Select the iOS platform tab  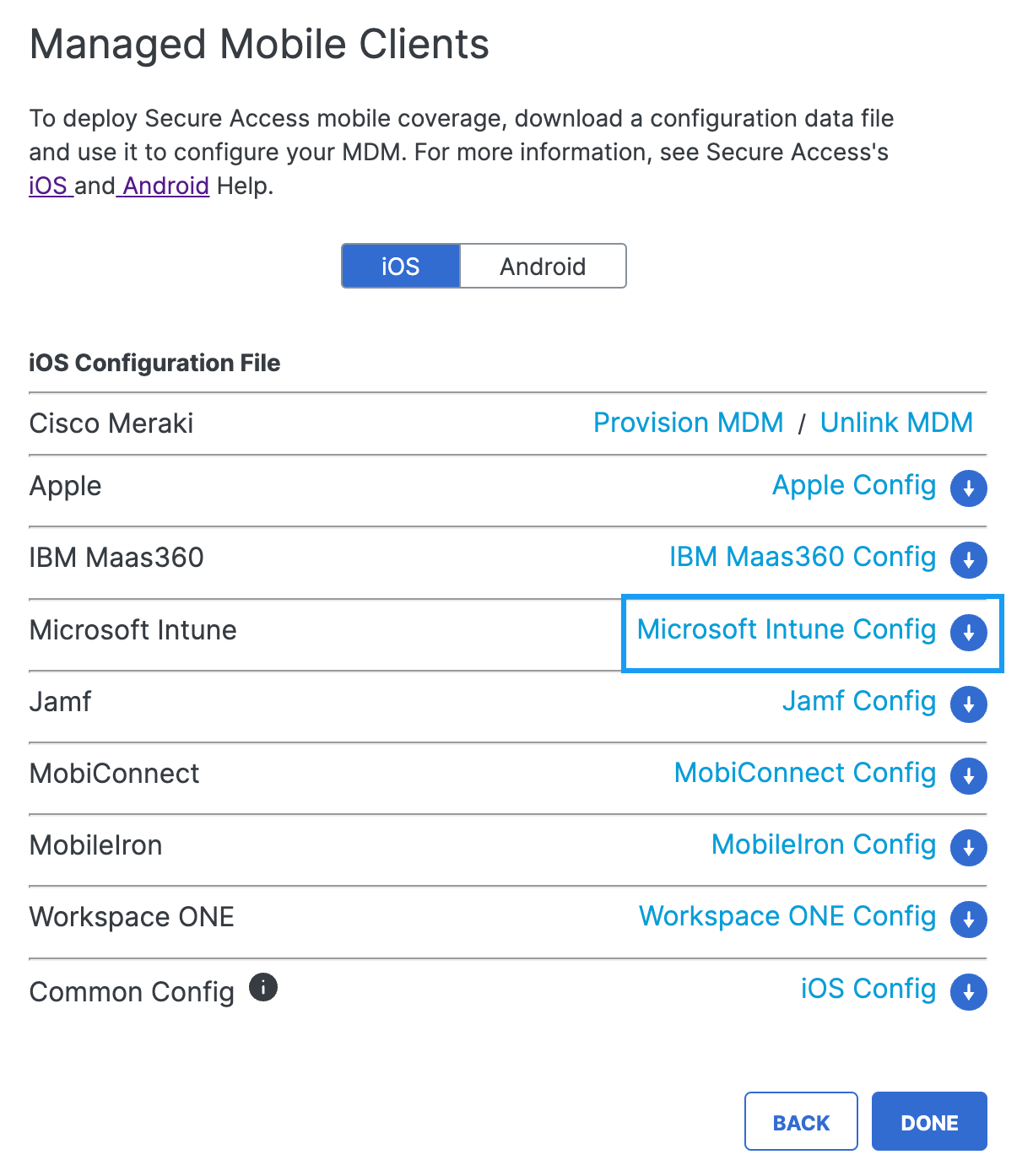pyautogui.click(x=401, y=267)
